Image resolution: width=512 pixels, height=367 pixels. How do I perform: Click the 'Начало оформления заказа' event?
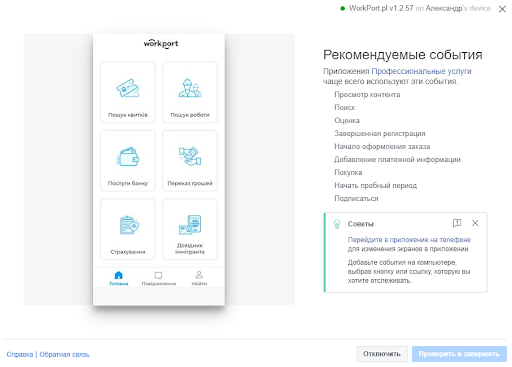[382, 147]
